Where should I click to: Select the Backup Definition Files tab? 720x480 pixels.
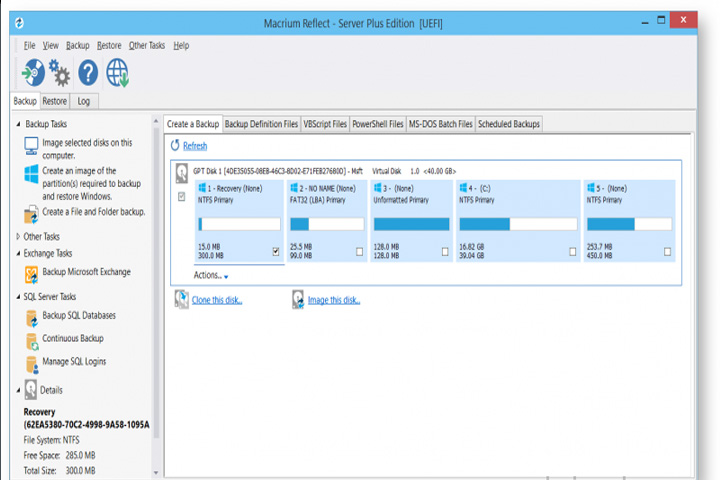click(261, 124)
